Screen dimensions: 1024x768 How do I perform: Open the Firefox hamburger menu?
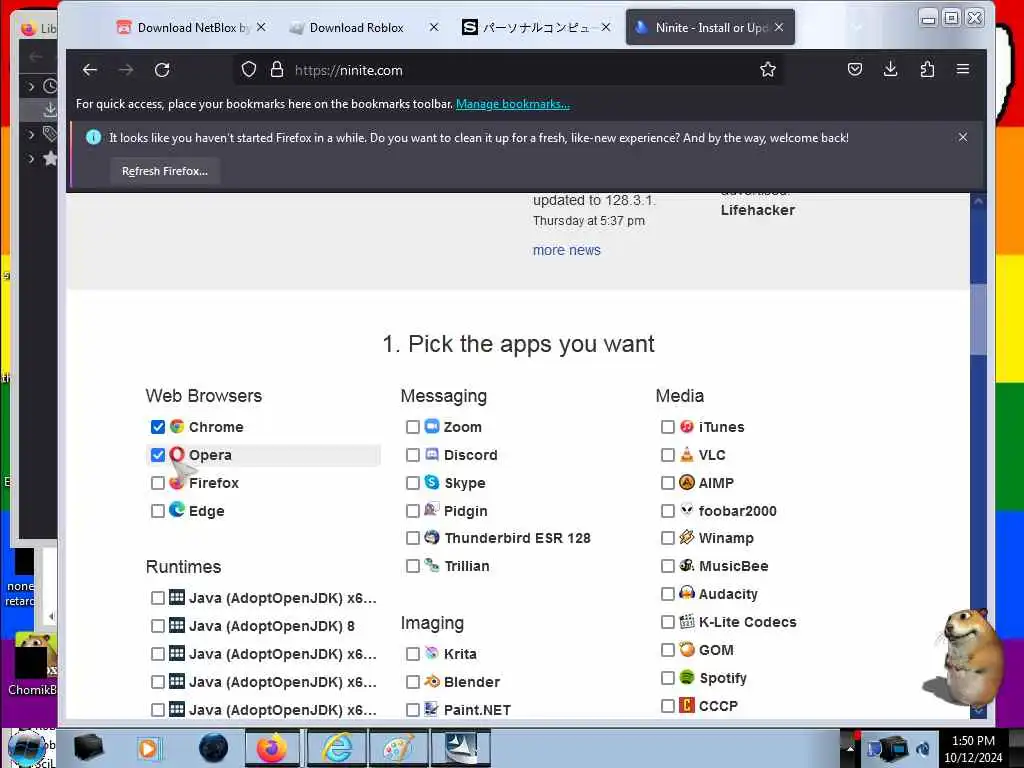click(963, 69)
